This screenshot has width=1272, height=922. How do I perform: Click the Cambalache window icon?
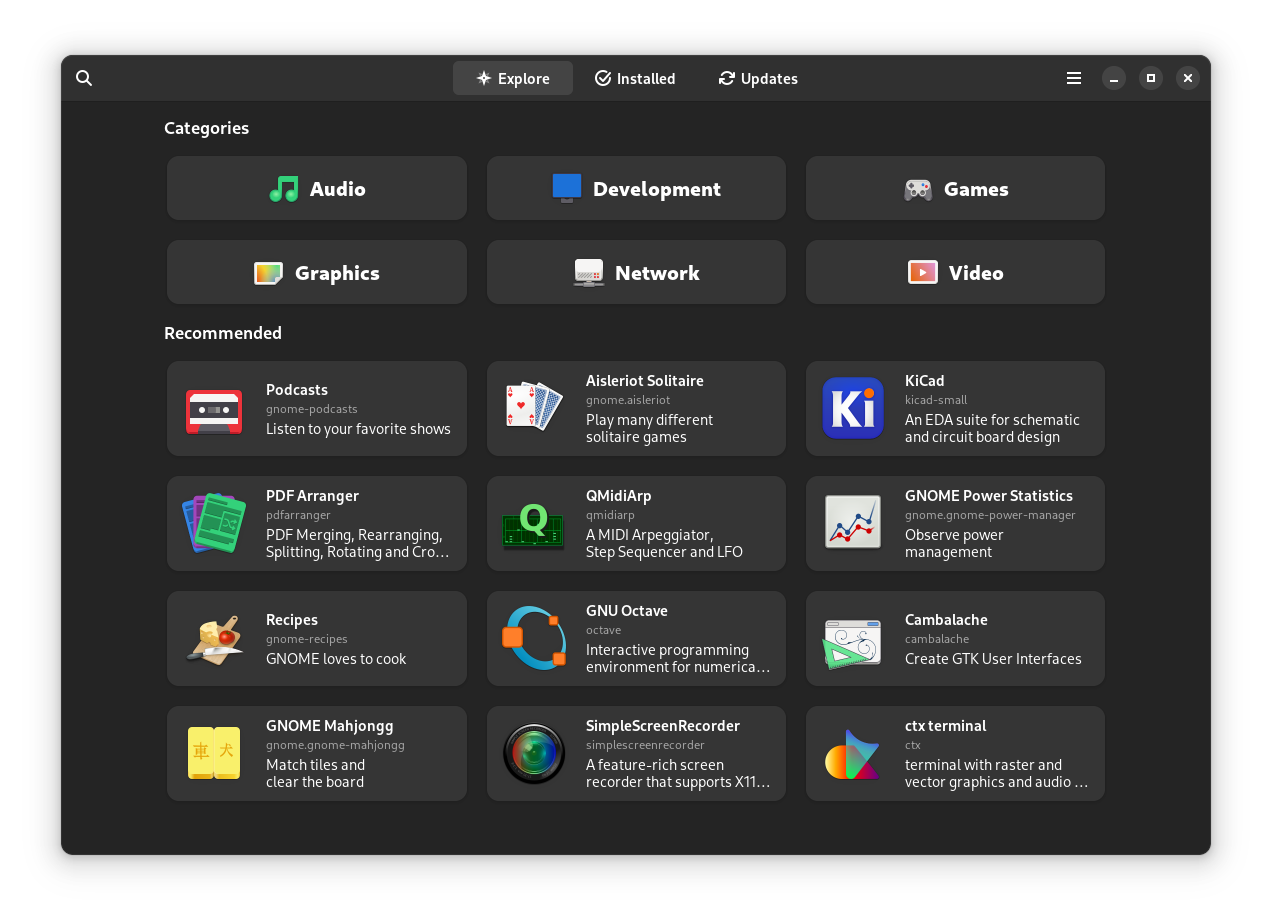coord(853,642)
